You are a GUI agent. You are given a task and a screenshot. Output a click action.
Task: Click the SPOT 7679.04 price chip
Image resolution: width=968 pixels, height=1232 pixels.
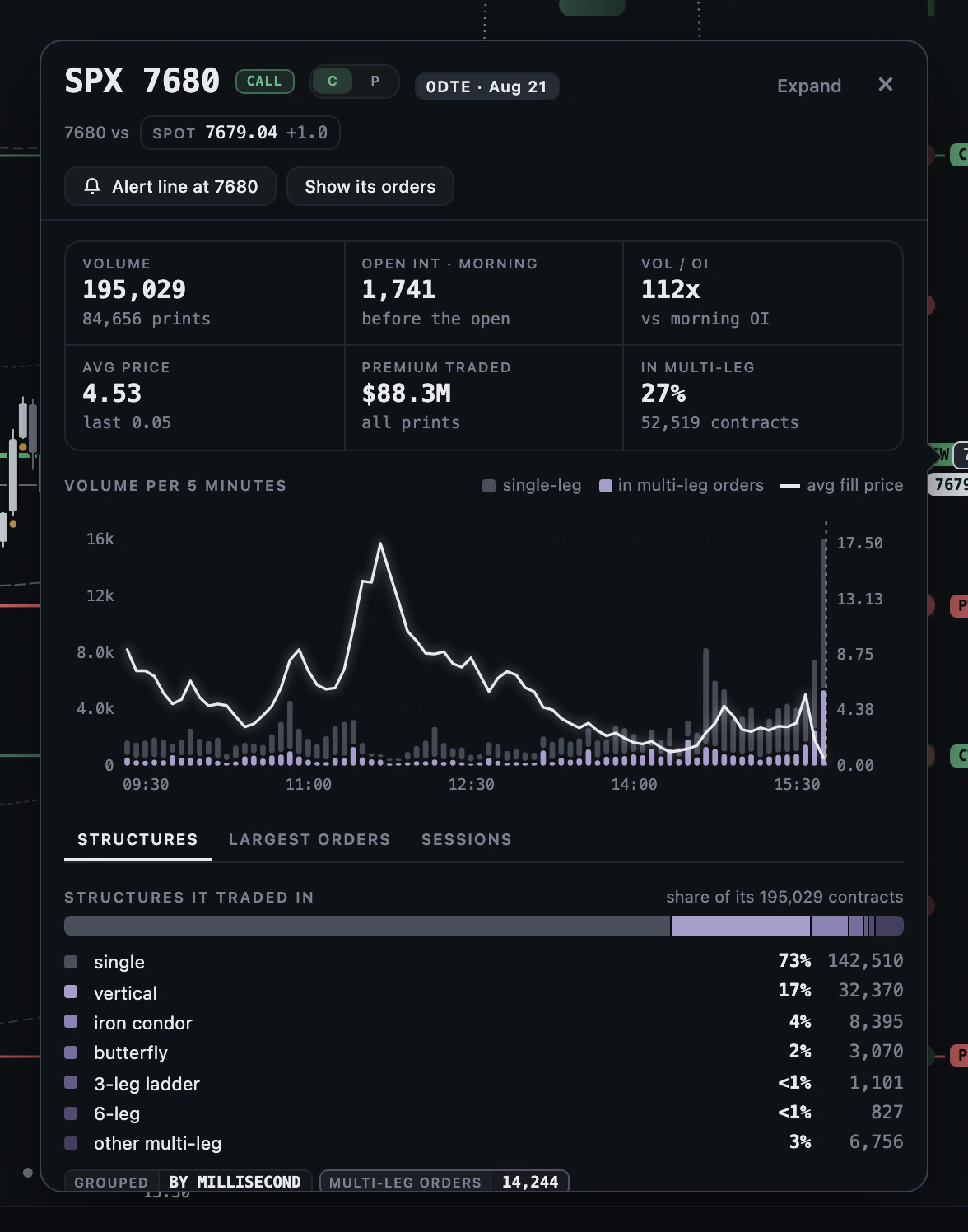(240, 133)
